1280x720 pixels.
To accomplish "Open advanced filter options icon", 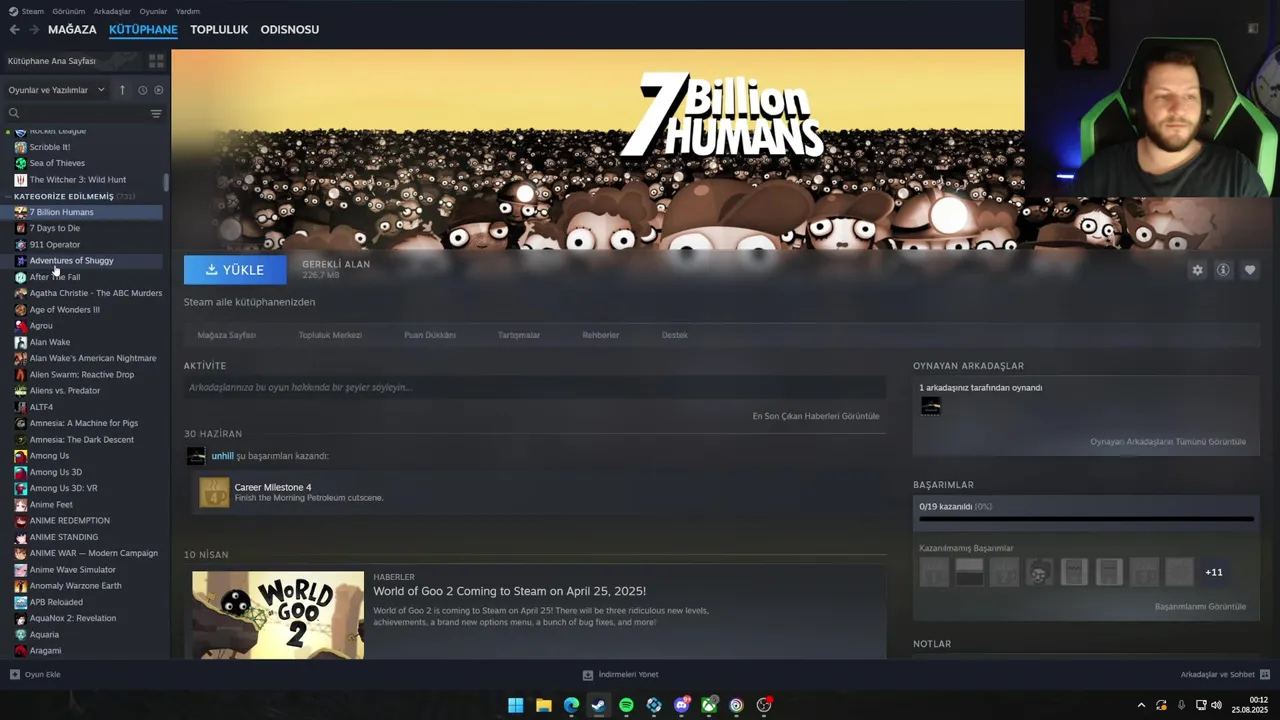I will 156,114.
